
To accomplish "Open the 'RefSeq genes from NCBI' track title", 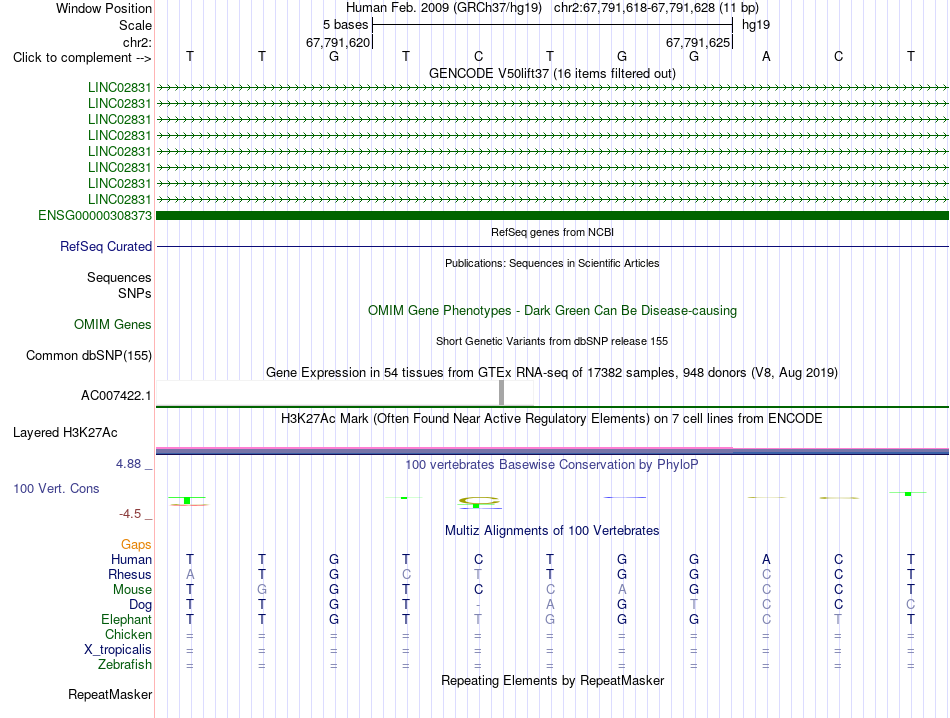I will [552, 232].
